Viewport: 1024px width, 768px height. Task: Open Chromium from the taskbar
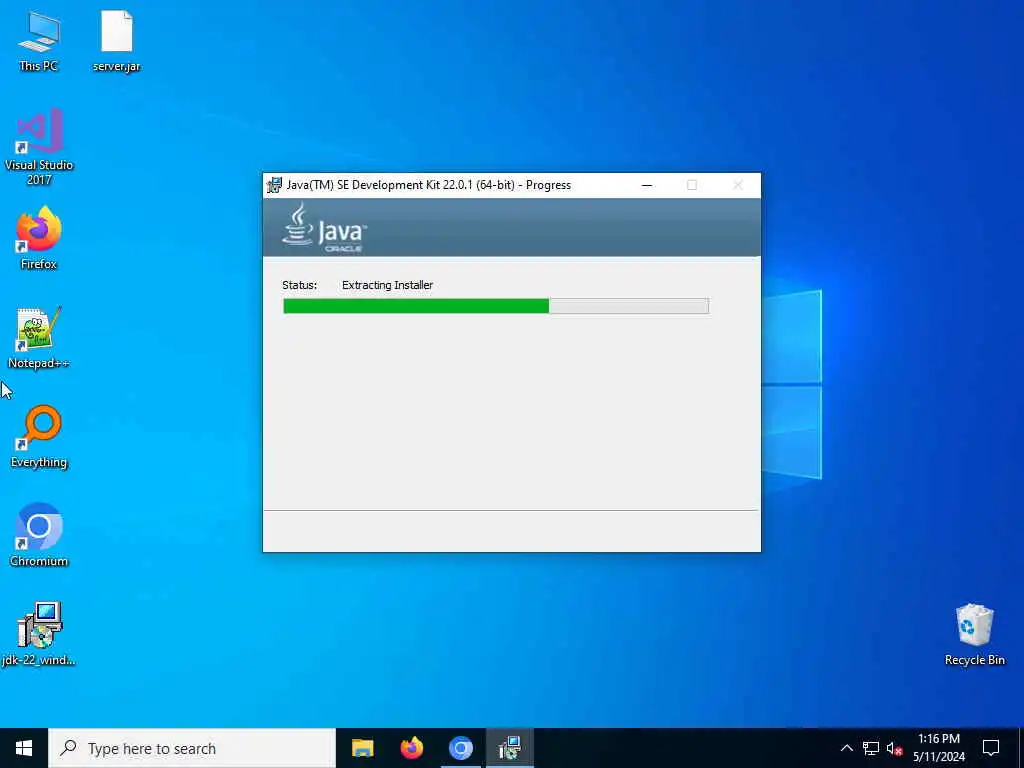pyautogui.click(x=460, y=748)
